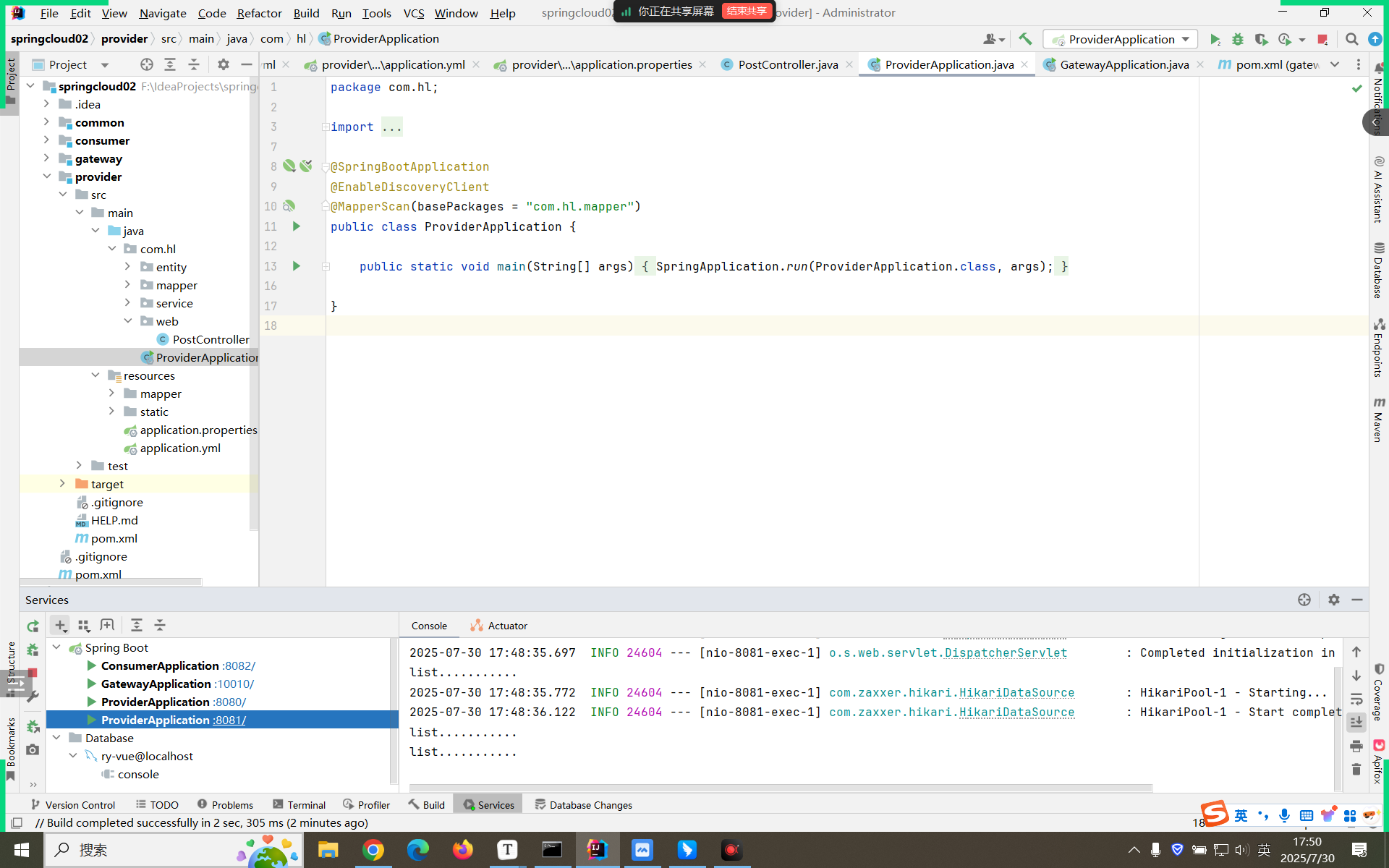Open Search Everywhere magnifier icon

1351,39
